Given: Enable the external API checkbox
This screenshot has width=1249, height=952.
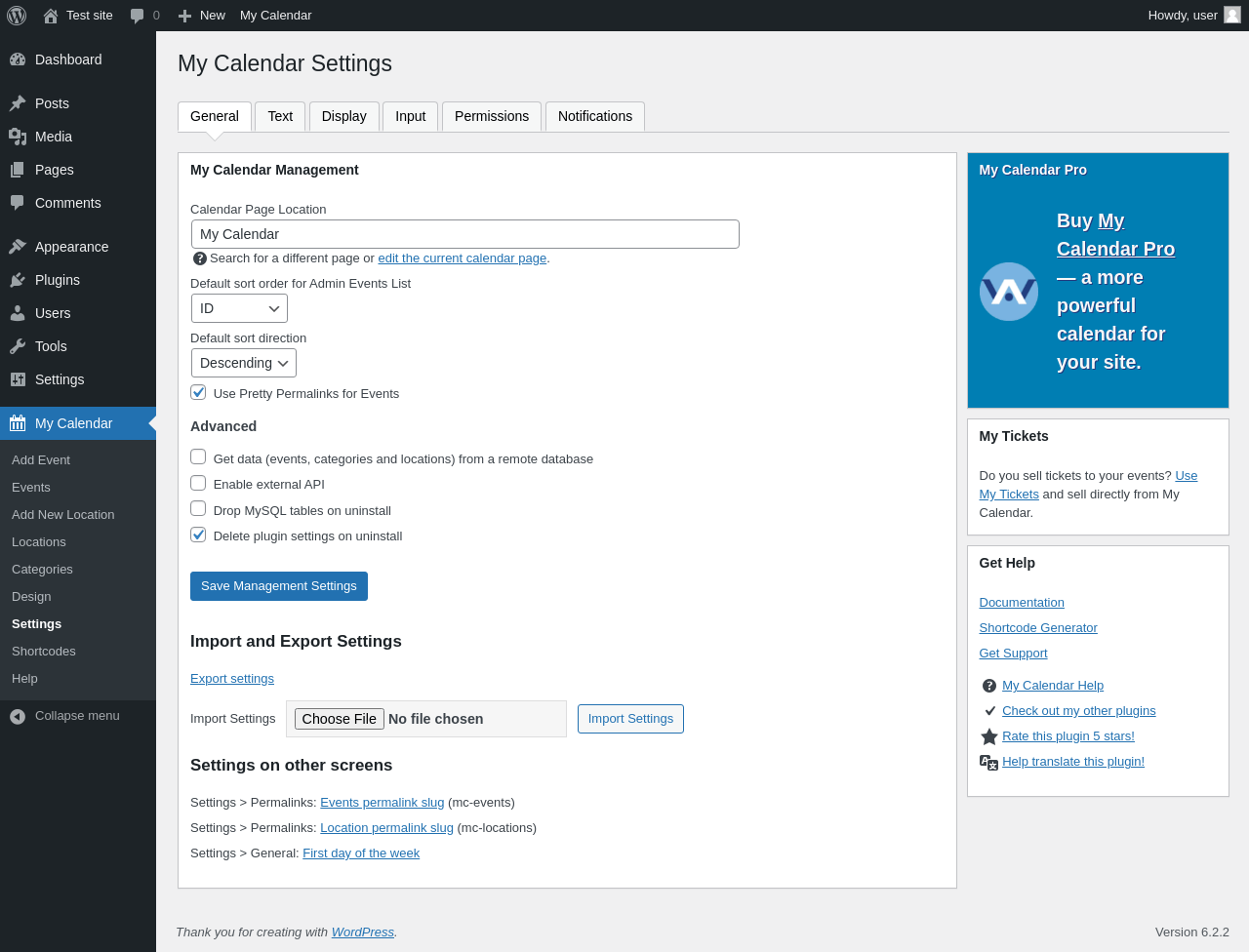Looking at the screenshot, I should click(198, 483).
